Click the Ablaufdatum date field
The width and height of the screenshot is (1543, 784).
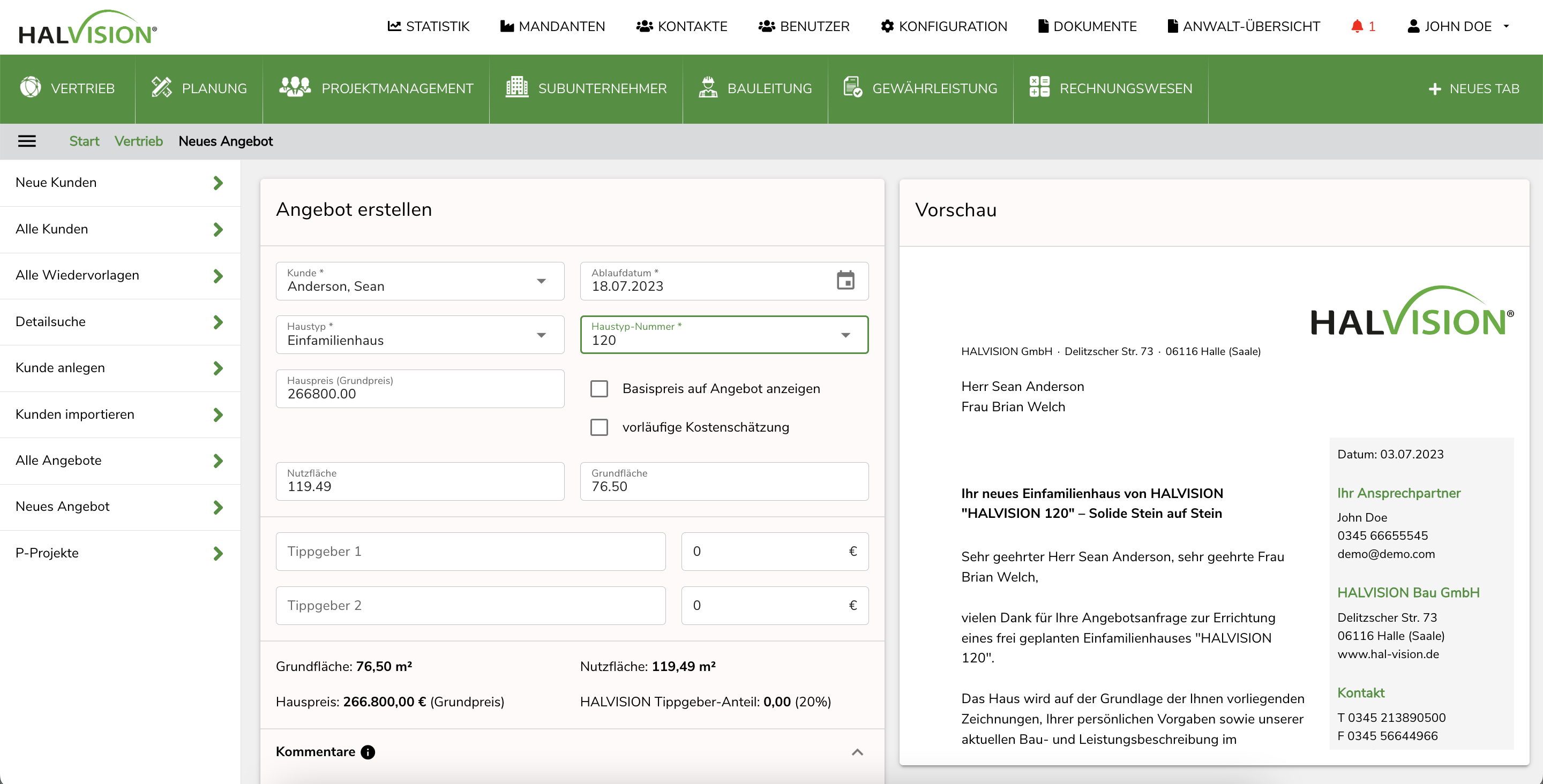tap(724, 281)
